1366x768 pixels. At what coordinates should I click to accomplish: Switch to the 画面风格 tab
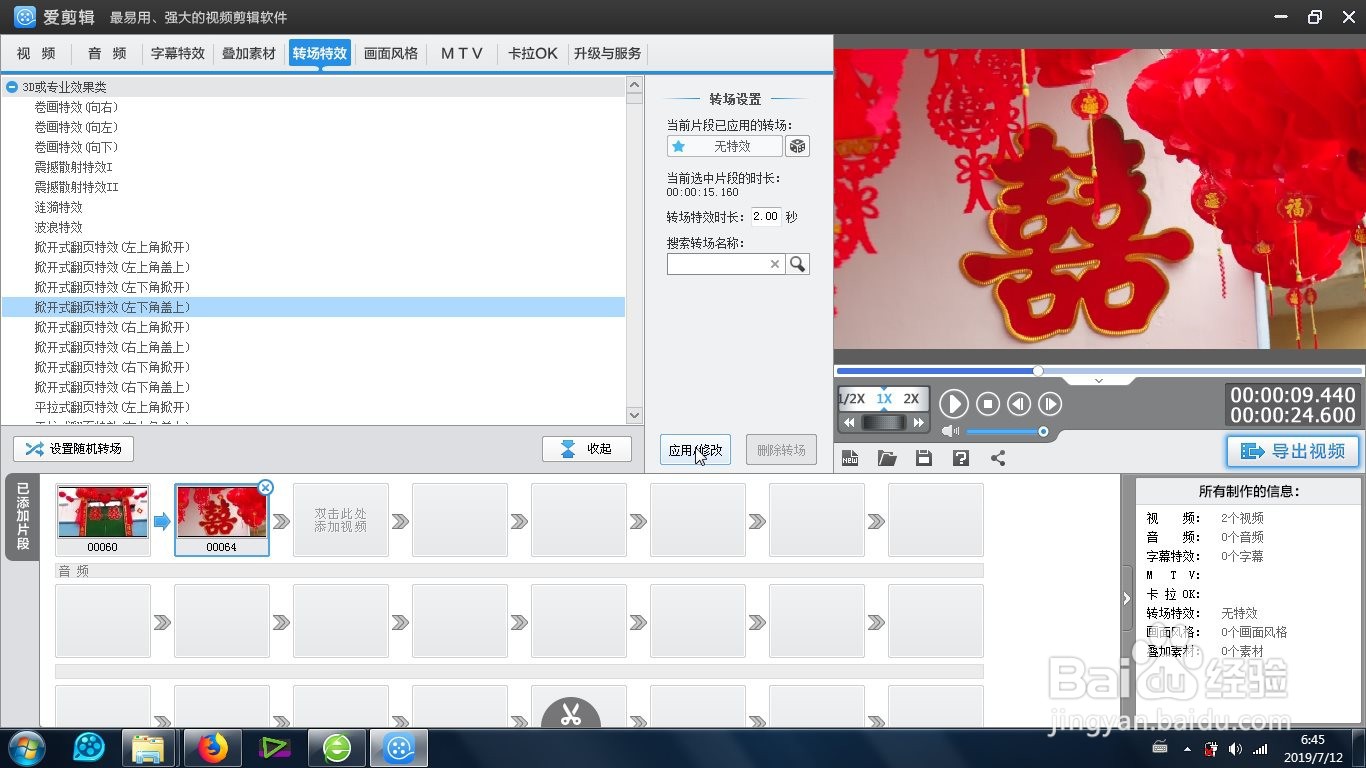(x=391, y=54)
